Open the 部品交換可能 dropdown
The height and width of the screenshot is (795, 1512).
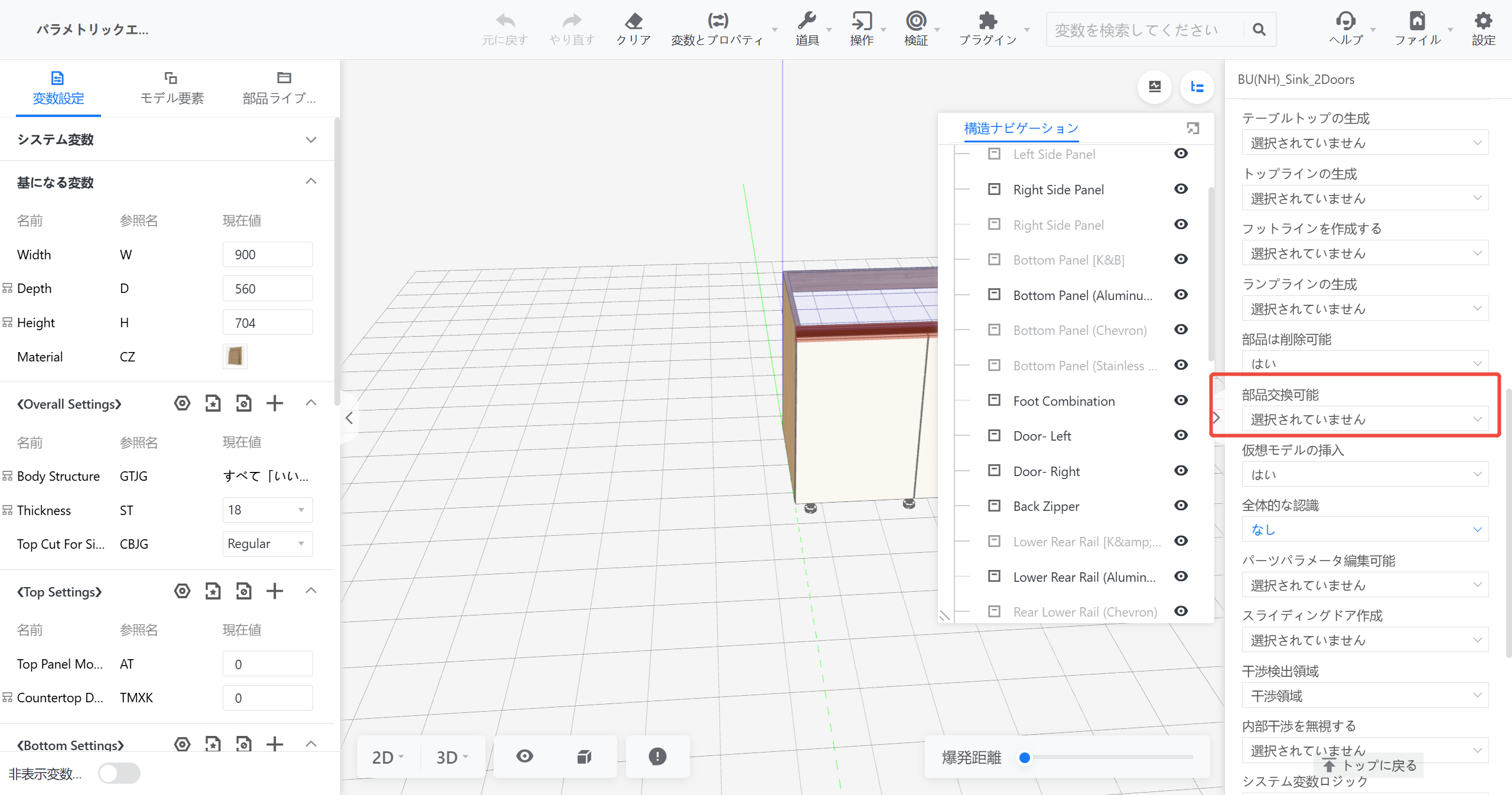[x=1365, y=419]
